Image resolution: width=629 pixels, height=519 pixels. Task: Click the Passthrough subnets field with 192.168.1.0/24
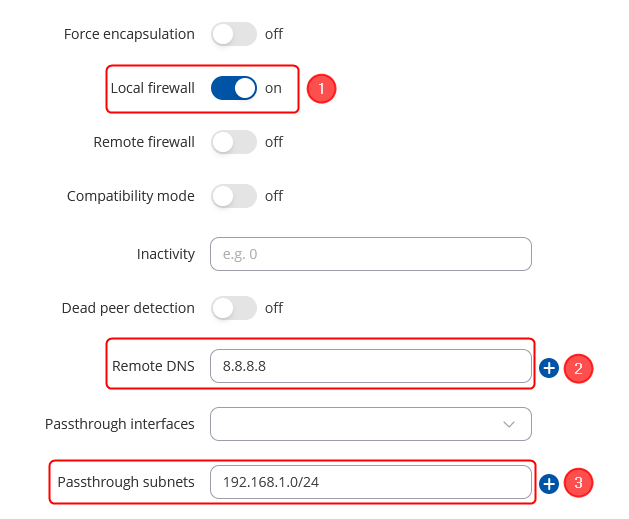click(x=370, y=482)
